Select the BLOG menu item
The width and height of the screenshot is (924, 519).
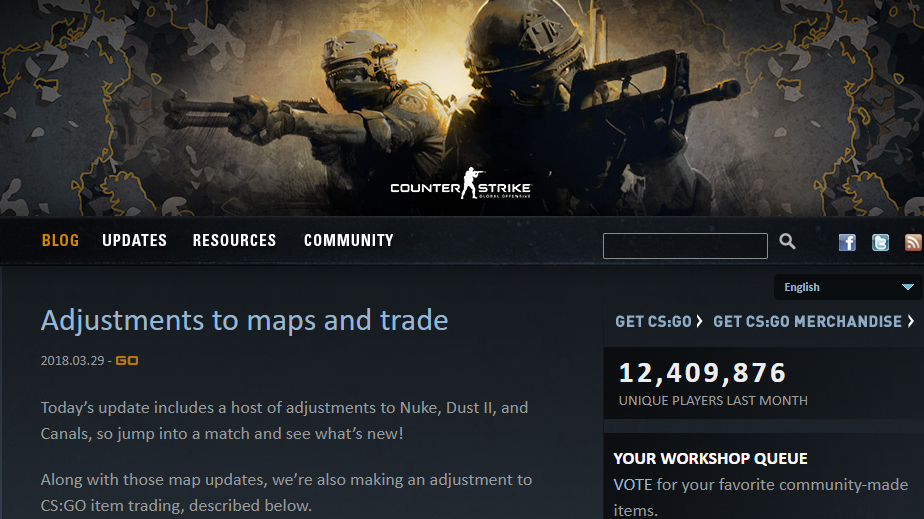60,240
